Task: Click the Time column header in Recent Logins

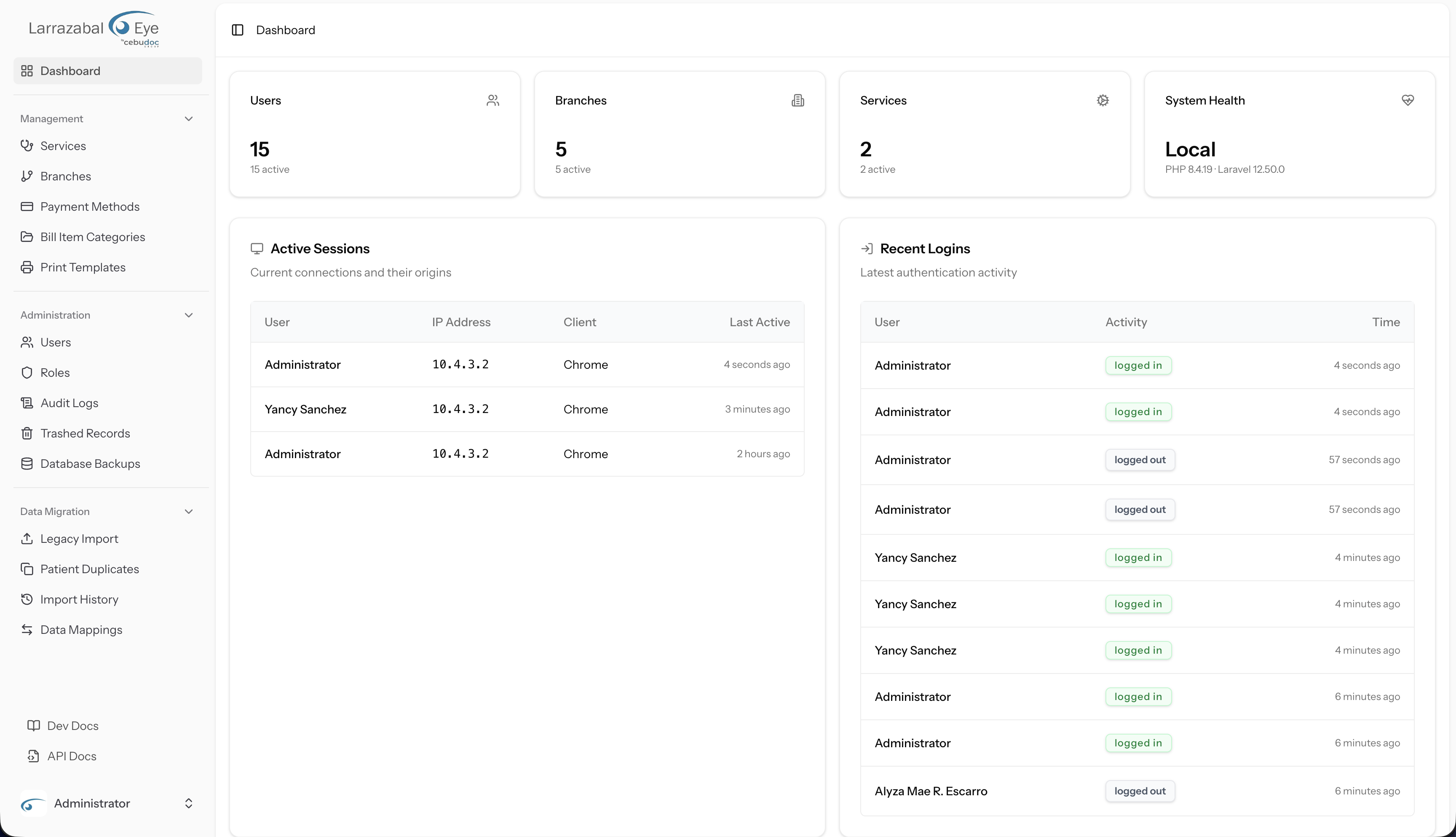Action: click(x=1386, y=322)
